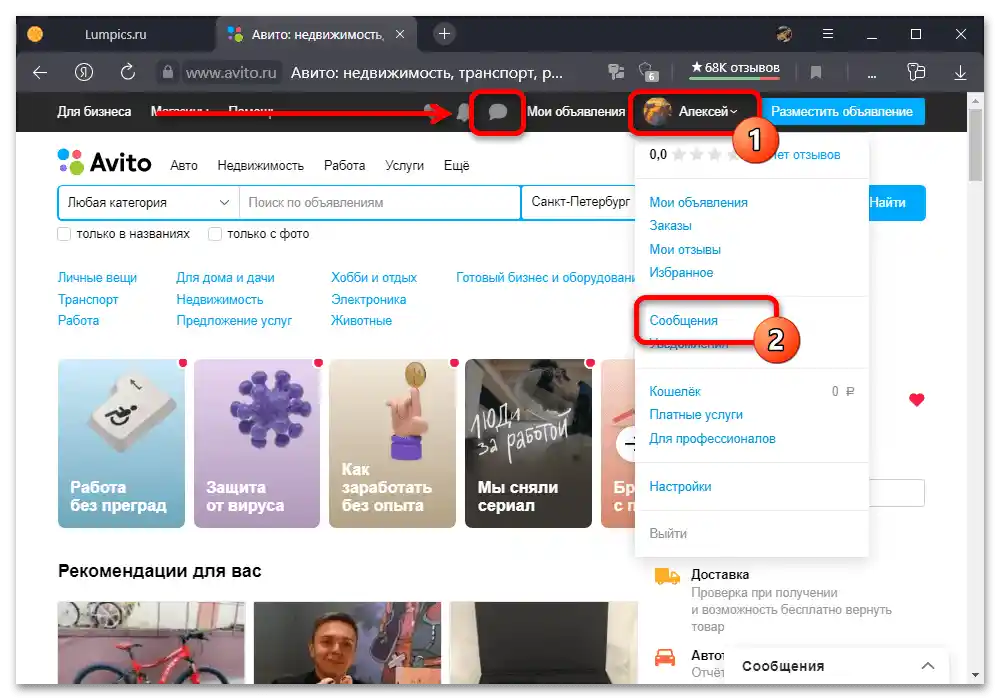This screenshot has height=700, width=1000.
Task: Open Avito messages speech bubble icon
Action: tap(497, 112)
